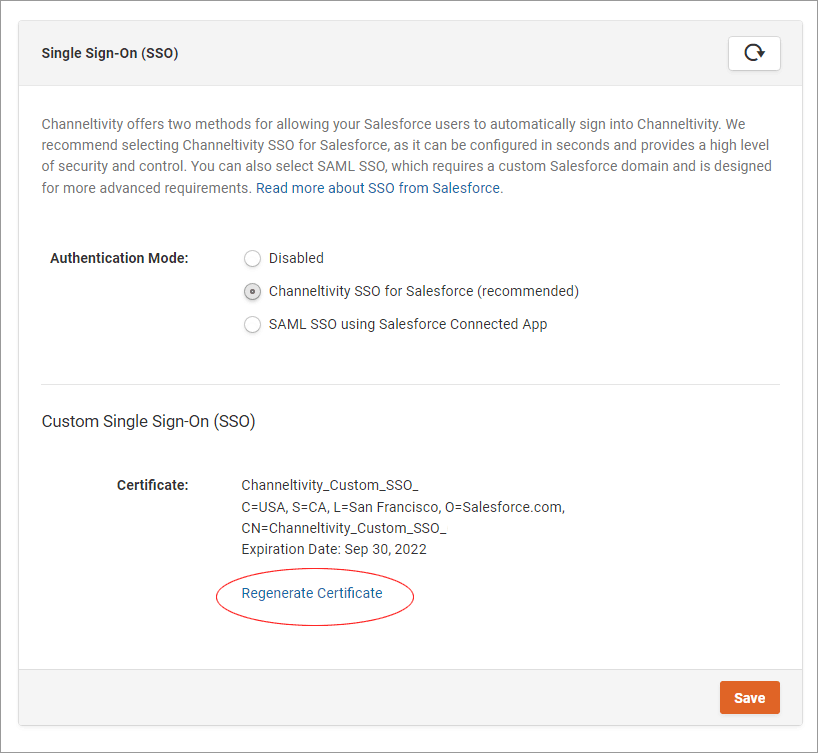Click the Custom Single Sign-On (SSO) heading
The height and width of the screenshot is (753, 818).
click(x=148, y=421)
